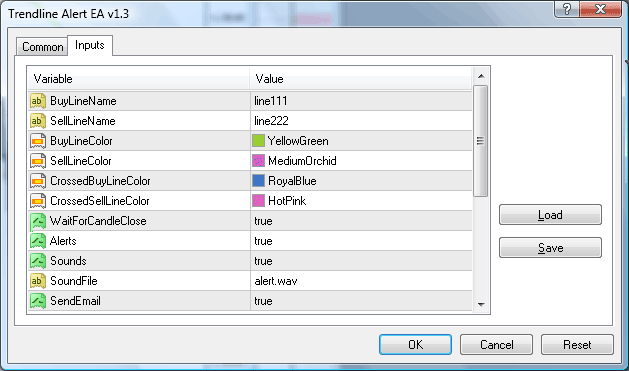Select the SellLineColor variable label
Screen dimensions: 629x371
pyautogui.click(x=81, y=161)
